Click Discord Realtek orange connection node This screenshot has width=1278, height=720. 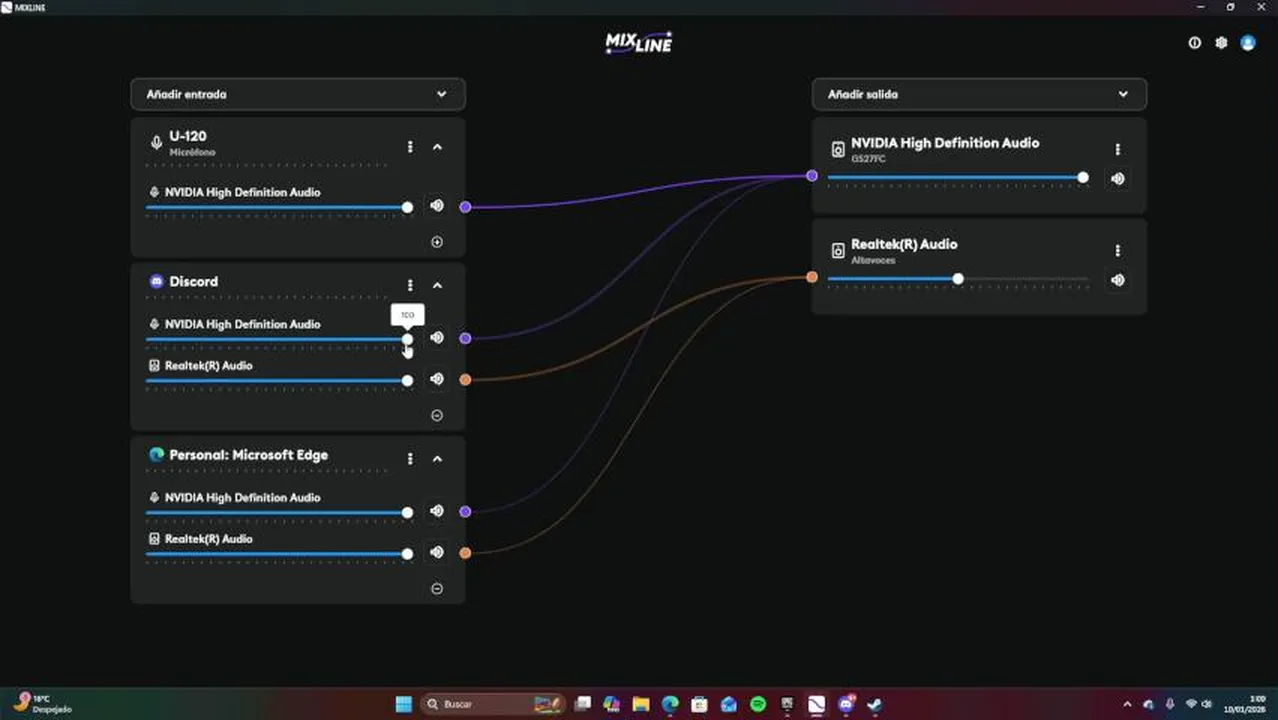coord(465,380)
